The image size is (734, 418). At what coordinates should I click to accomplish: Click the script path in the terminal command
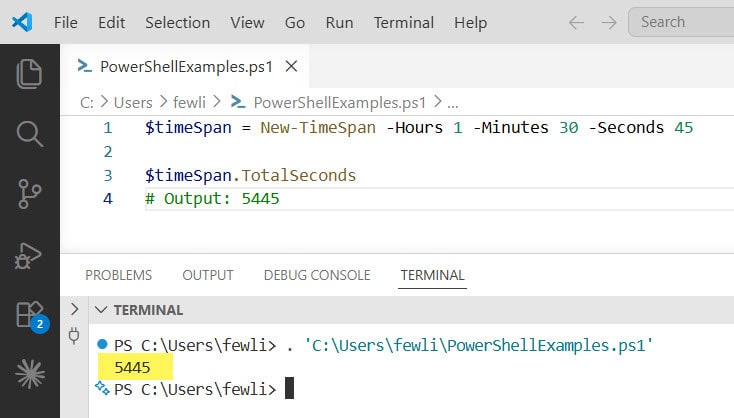478,345
